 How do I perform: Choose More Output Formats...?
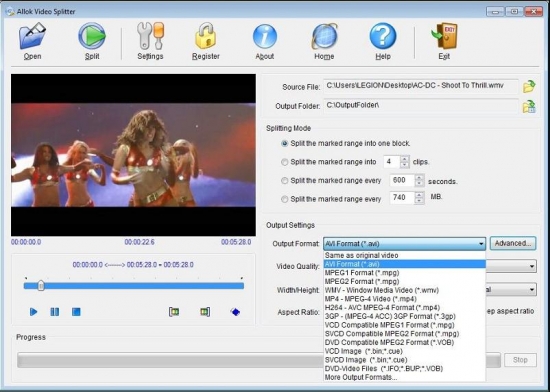pos(404,377)
